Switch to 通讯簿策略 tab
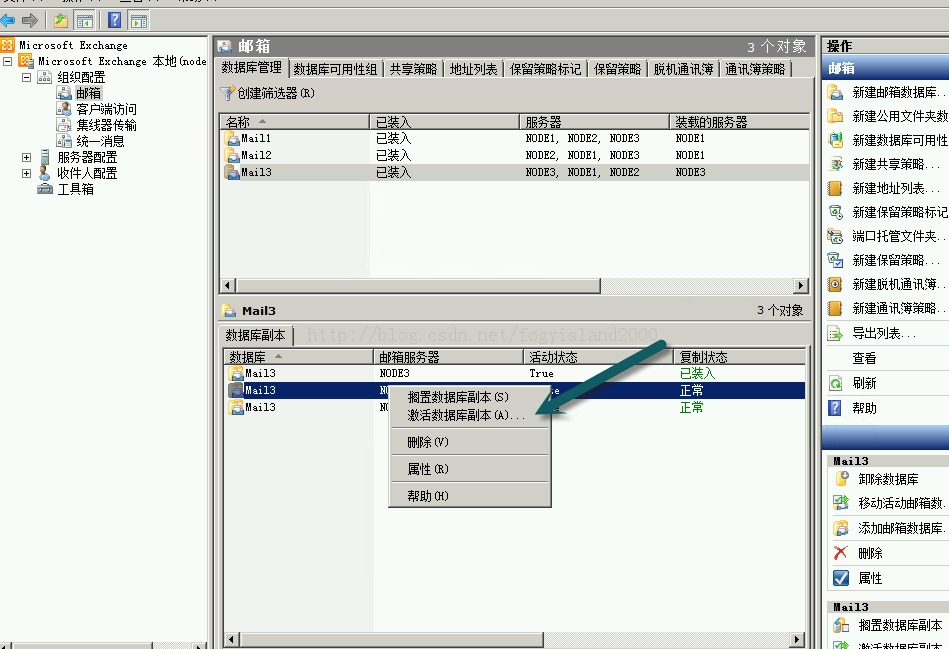Viewport: 949px width, 649px height. coord(755,69)
